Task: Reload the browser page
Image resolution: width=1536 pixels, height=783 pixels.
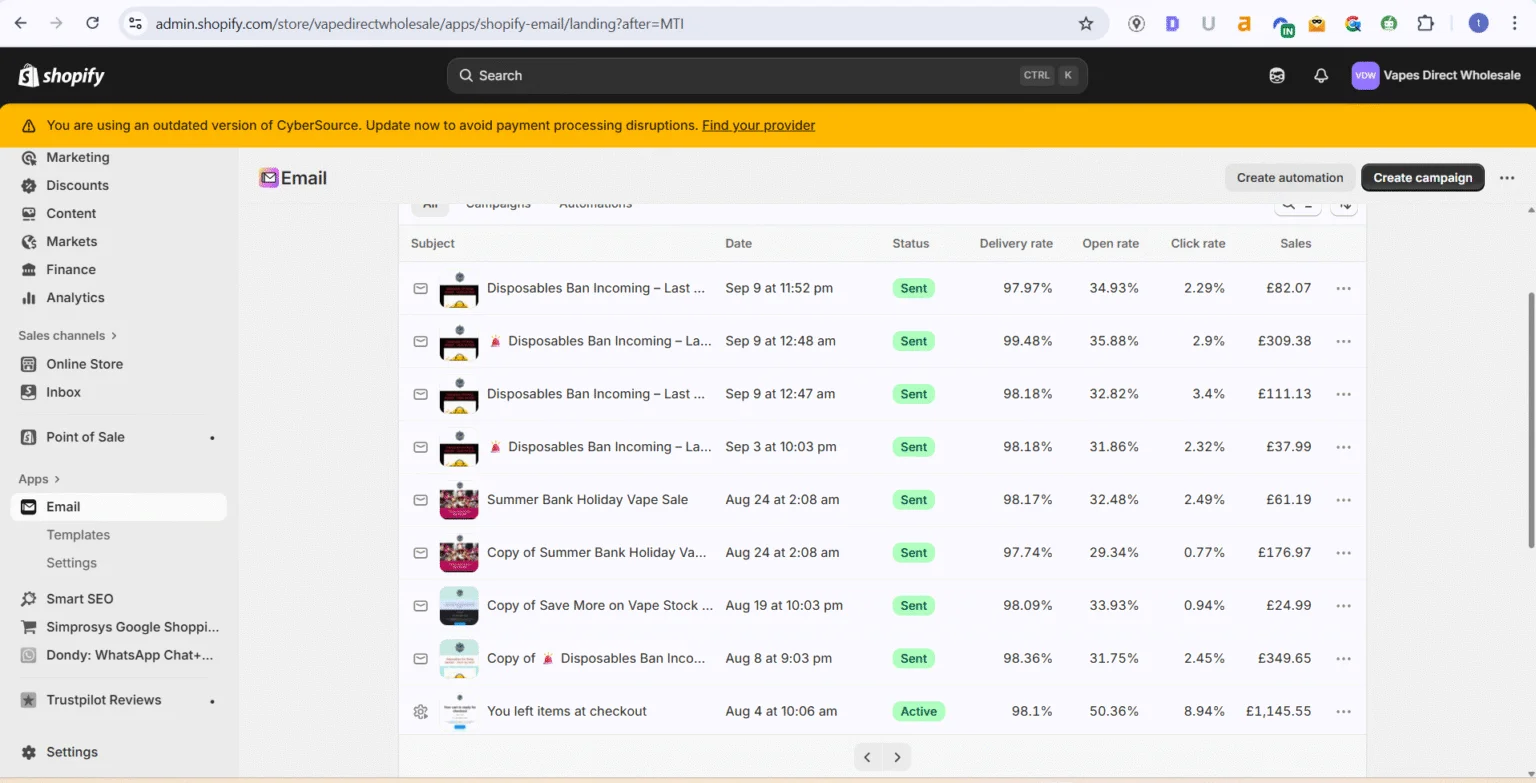Action: pyautogui.click(x=93, y=23)
